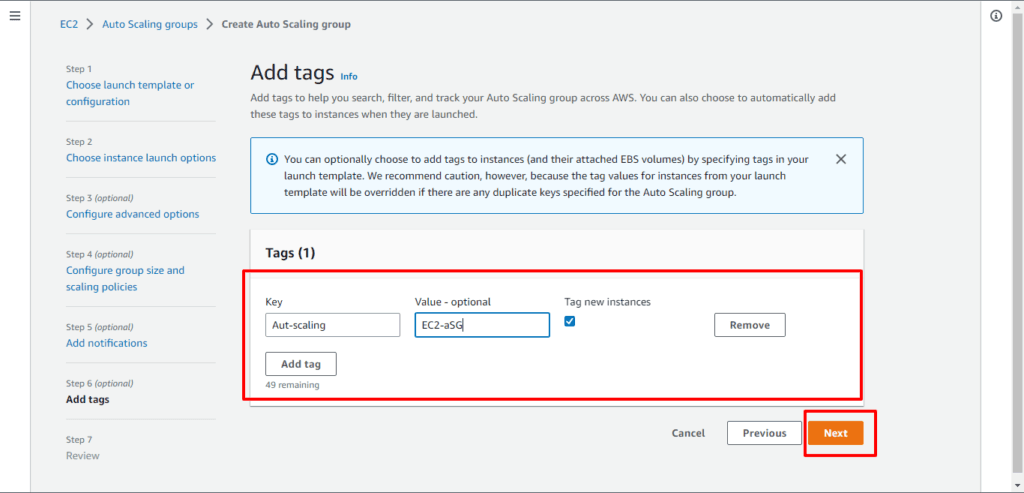This screenshot has height=493, width=1024.
Task: Click the orange Next button
Action: click(835, 433)
